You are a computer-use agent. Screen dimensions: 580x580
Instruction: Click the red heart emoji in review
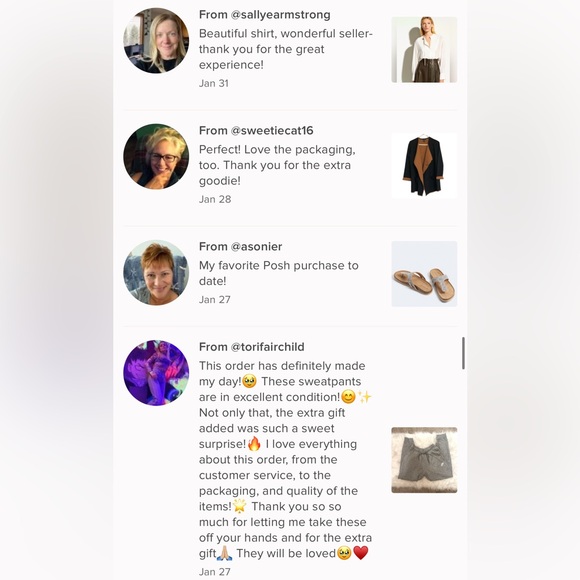(361, 553)
